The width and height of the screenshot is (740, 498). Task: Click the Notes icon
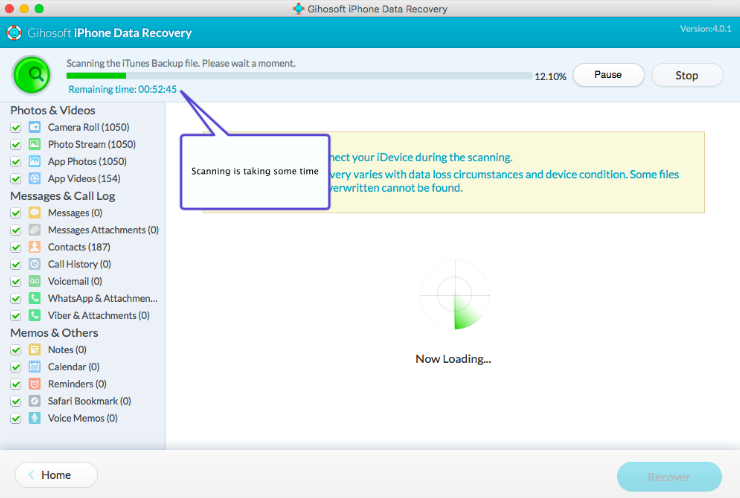click(34, 349)
